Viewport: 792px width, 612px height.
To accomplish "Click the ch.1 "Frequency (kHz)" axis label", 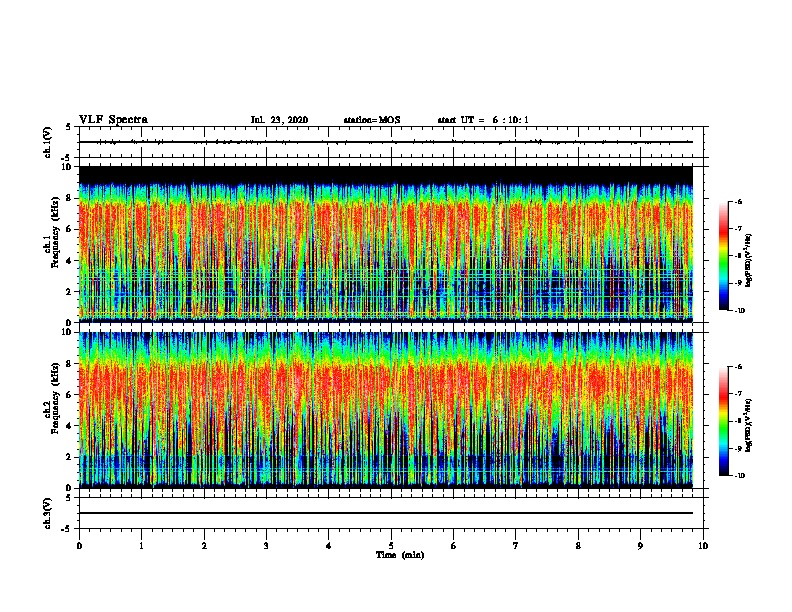I will (55, 232).
